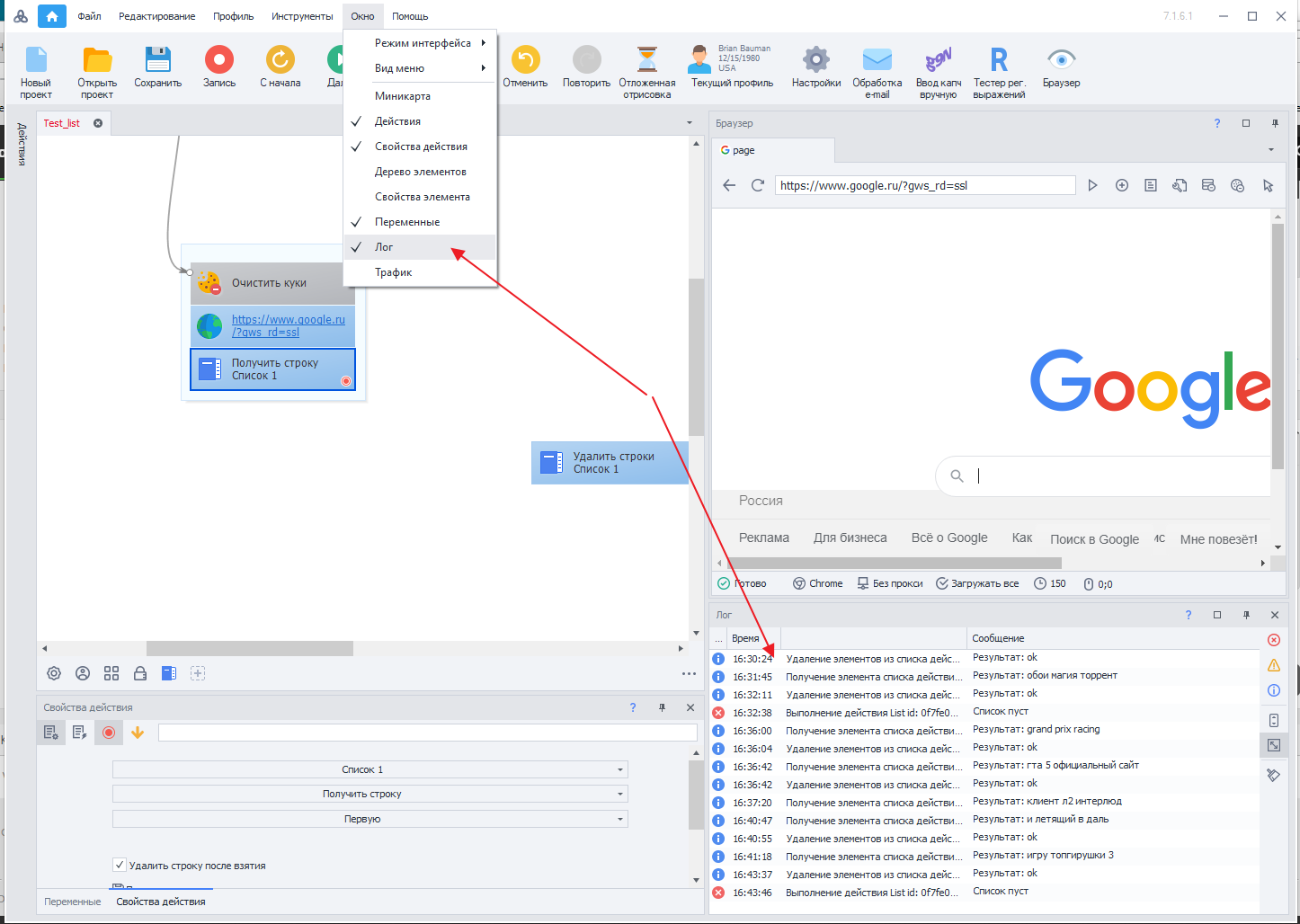Save the project with Сохранить
This screenshot has width=1300, height=924.
click(158, 67)
